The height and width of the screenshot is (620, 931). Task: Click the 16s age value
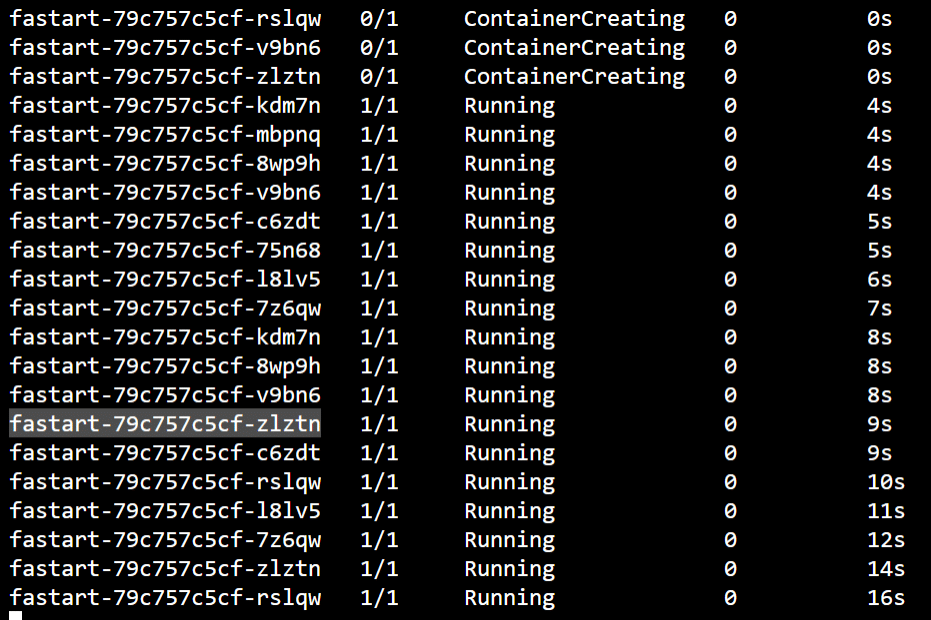click(886, 597)
